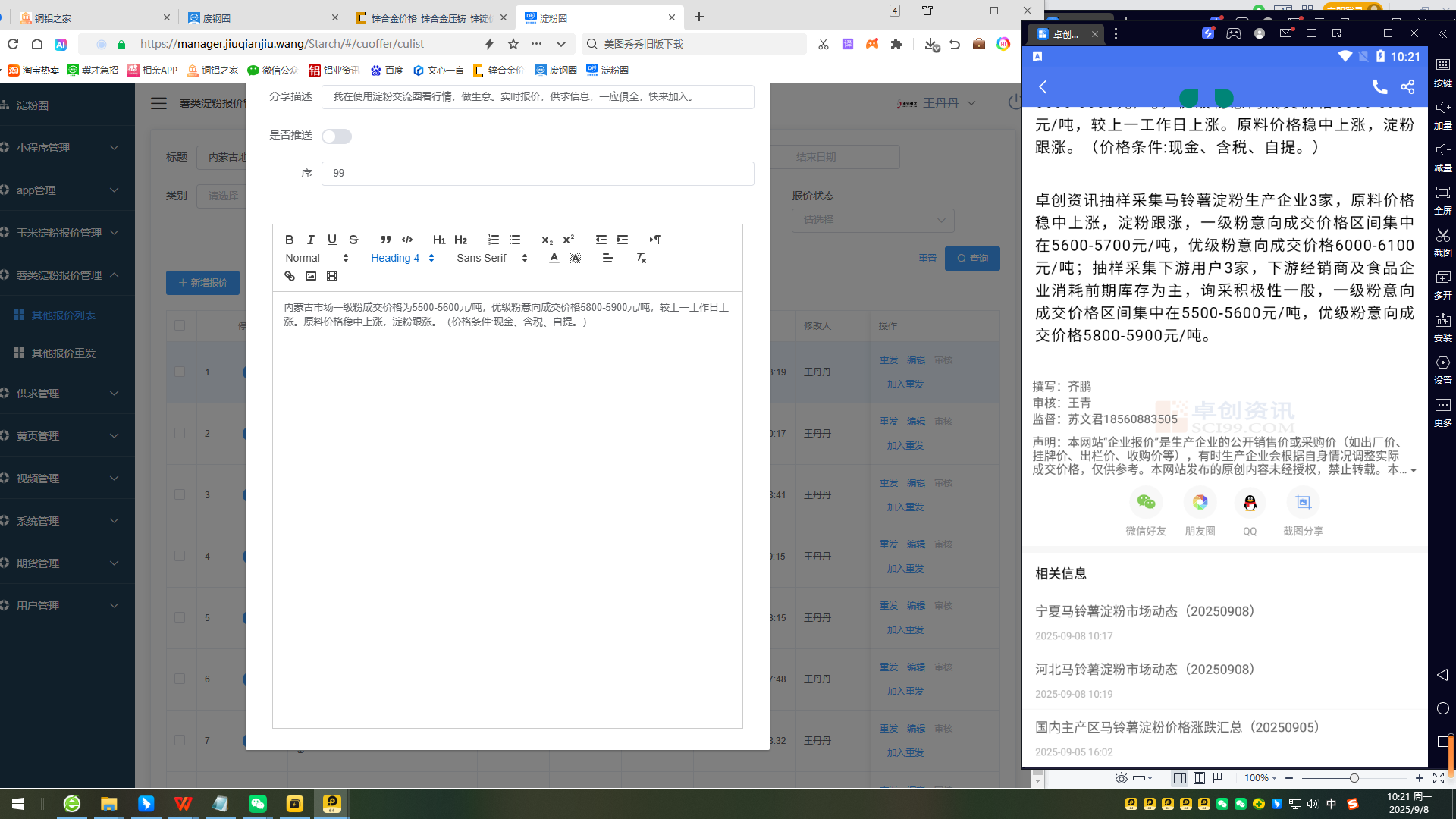Expand the 报价状态 请选择 dropdown
Viewport: 1456px width, 819px height.
pos(872,220)
